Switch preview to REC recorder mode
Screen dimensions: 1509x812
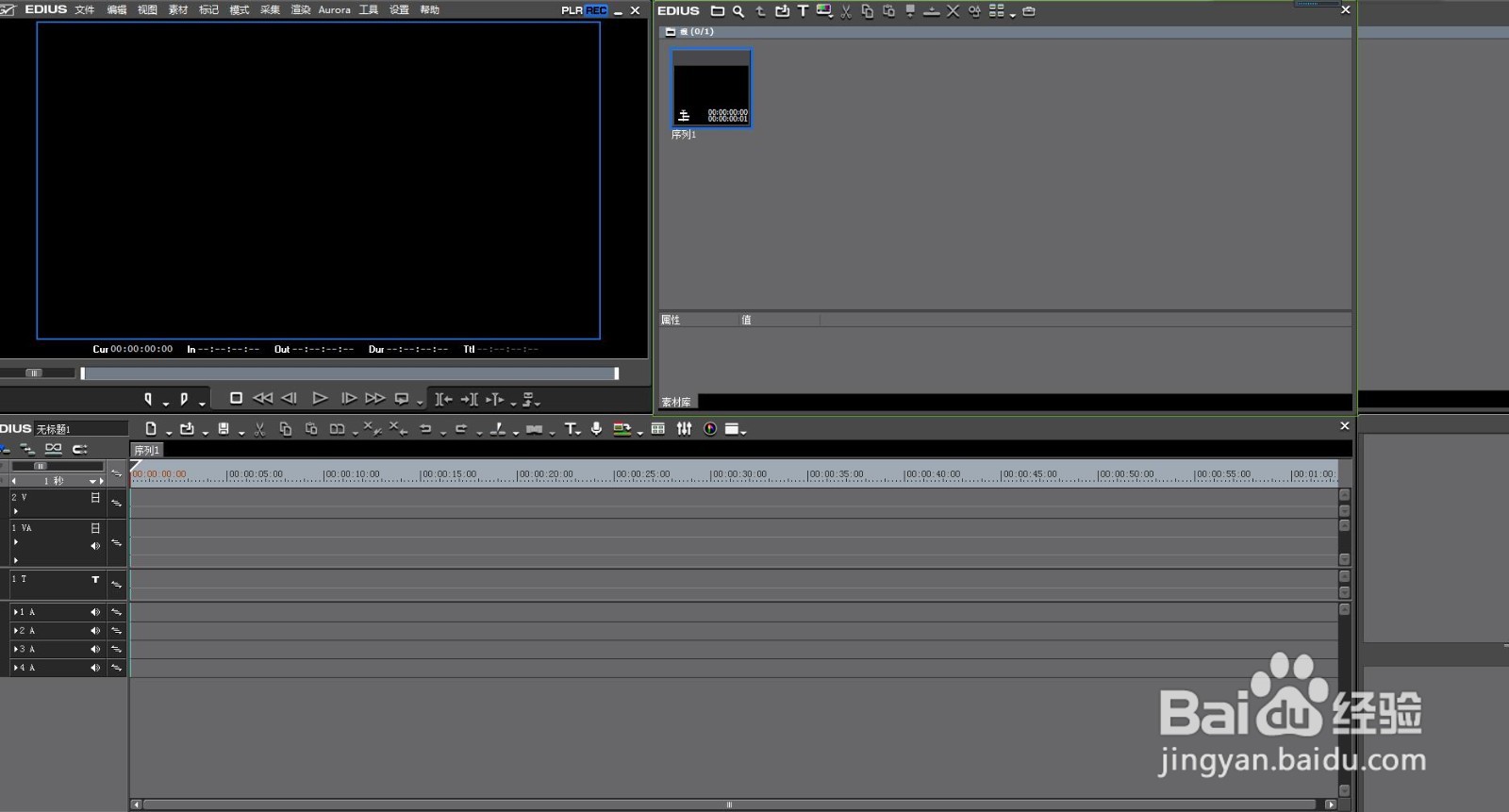596,10
